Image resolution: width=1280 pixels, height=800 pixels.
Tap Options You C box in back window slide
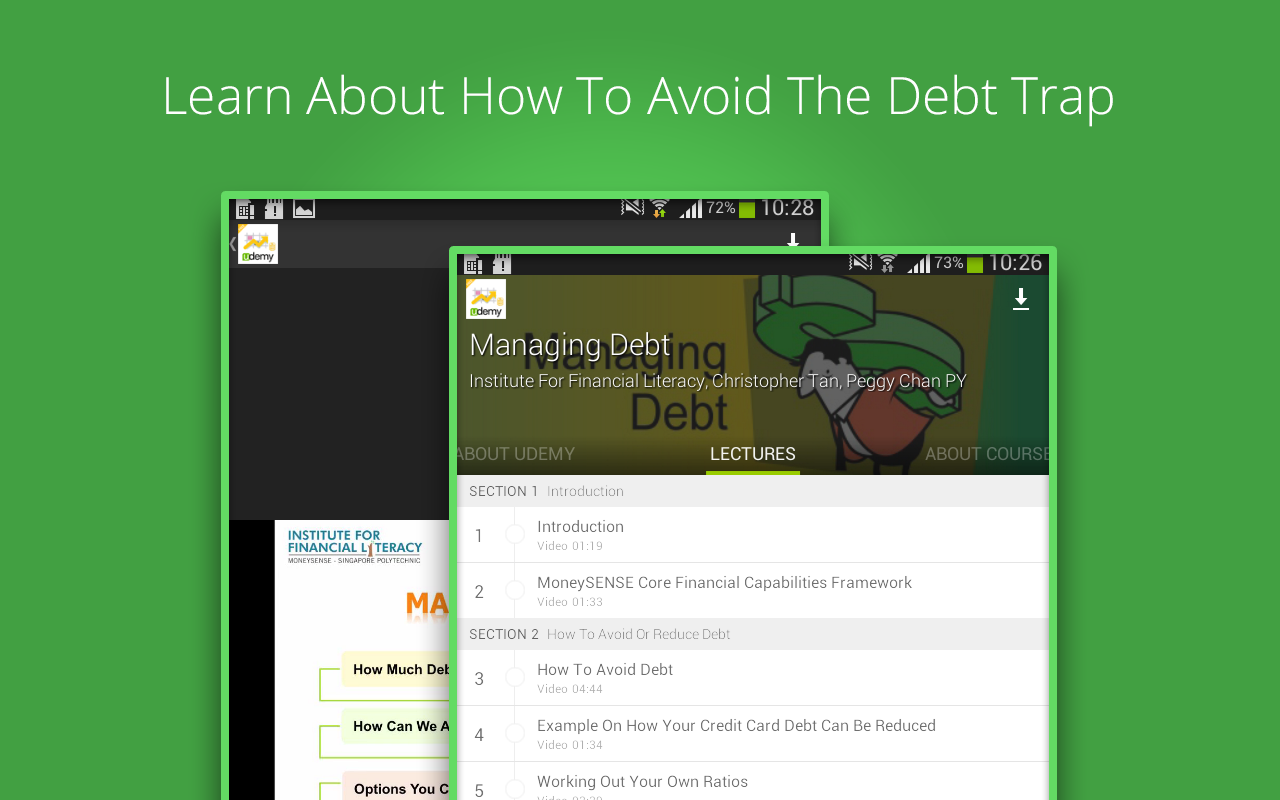click(x=396, y=788)
